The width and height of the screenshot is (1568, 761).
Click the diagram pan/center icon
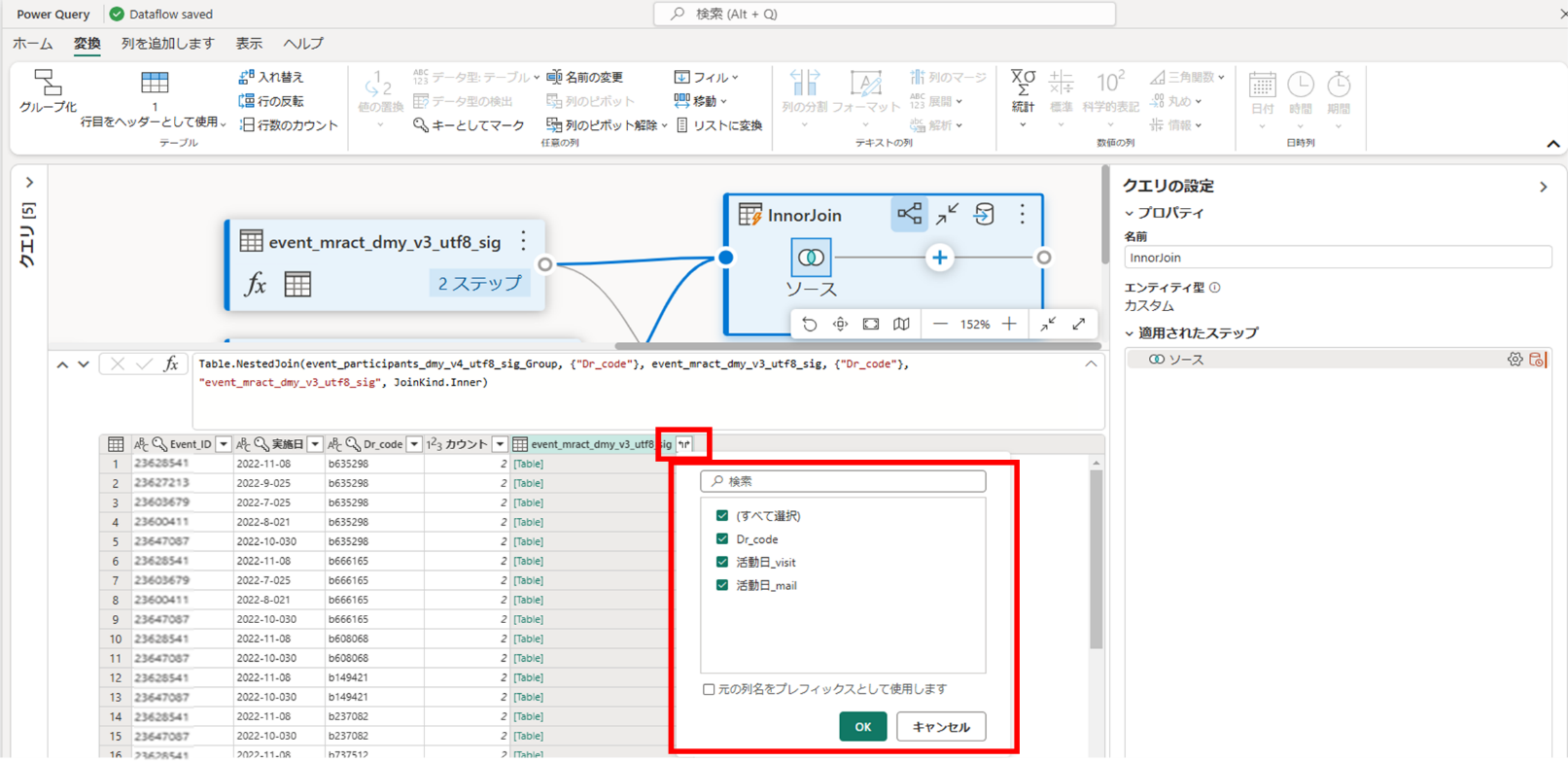tap(841, 325)
